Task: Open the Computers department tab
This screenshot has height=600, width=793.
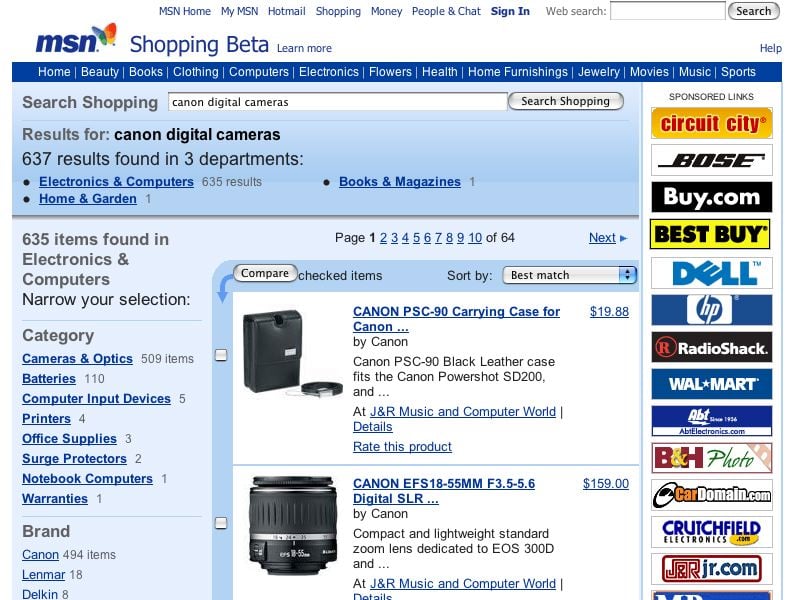Action: click(259, 72)
